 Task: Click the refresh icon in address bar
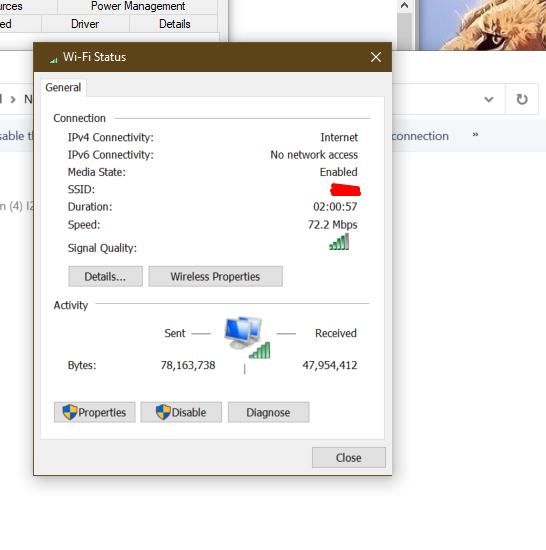522,99
